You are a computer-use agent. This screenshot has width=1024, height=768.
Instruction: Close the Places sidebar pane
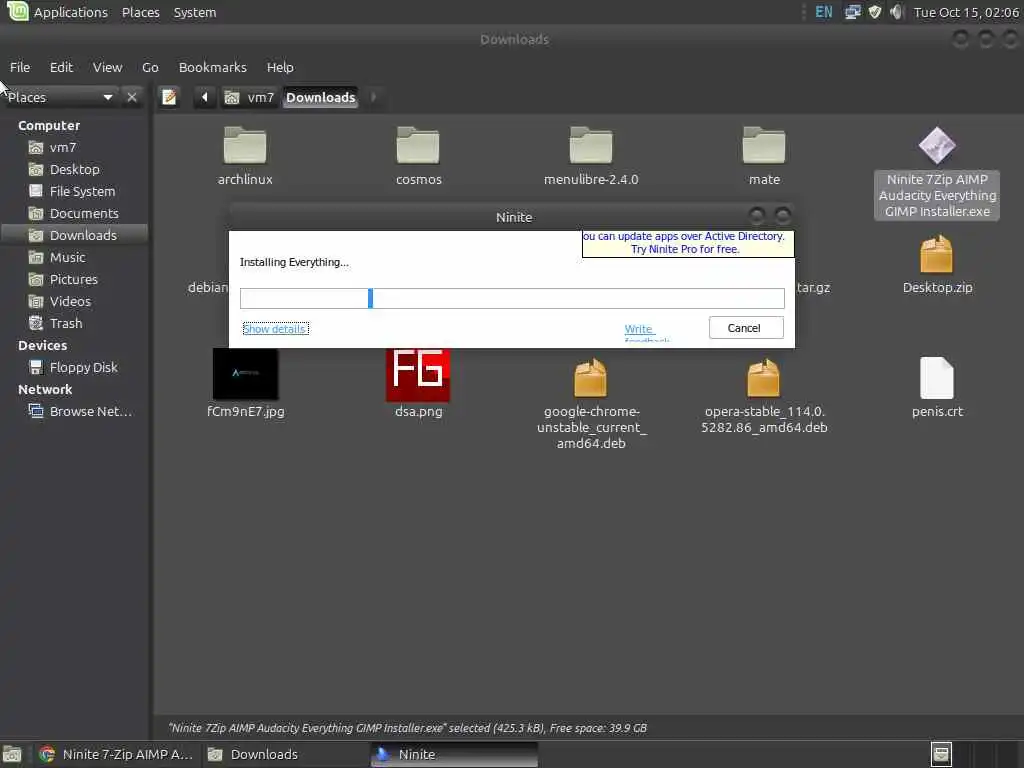tap(132, 97)
